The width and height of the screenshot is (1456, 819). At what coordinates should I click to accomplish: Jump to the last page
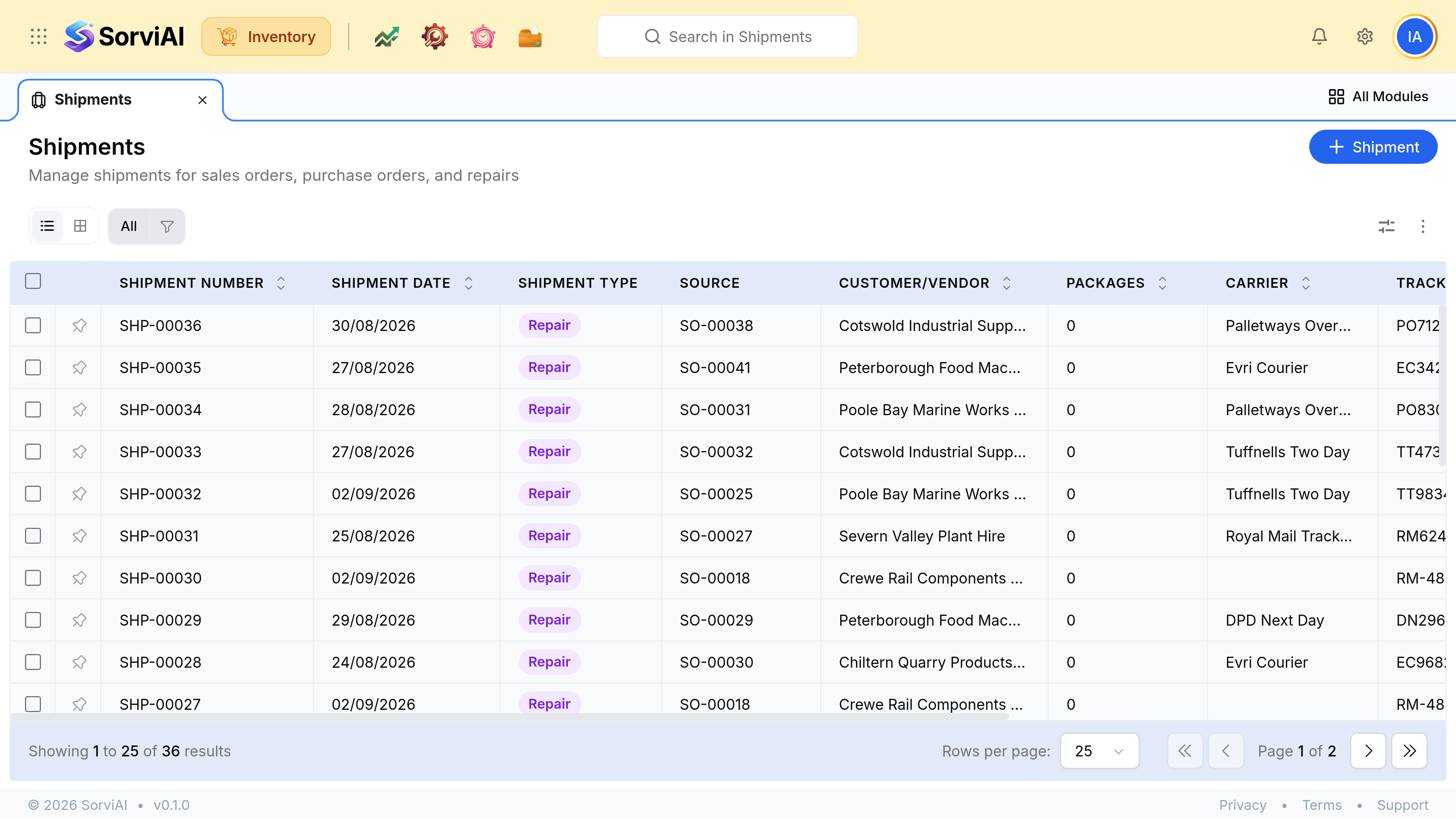click(1409, 751)
